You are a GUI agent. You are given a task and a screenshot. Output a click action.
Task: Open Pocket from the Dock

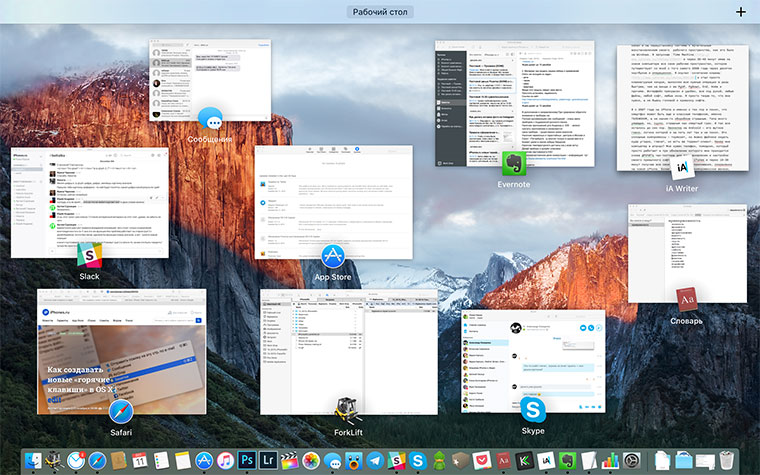482,460
